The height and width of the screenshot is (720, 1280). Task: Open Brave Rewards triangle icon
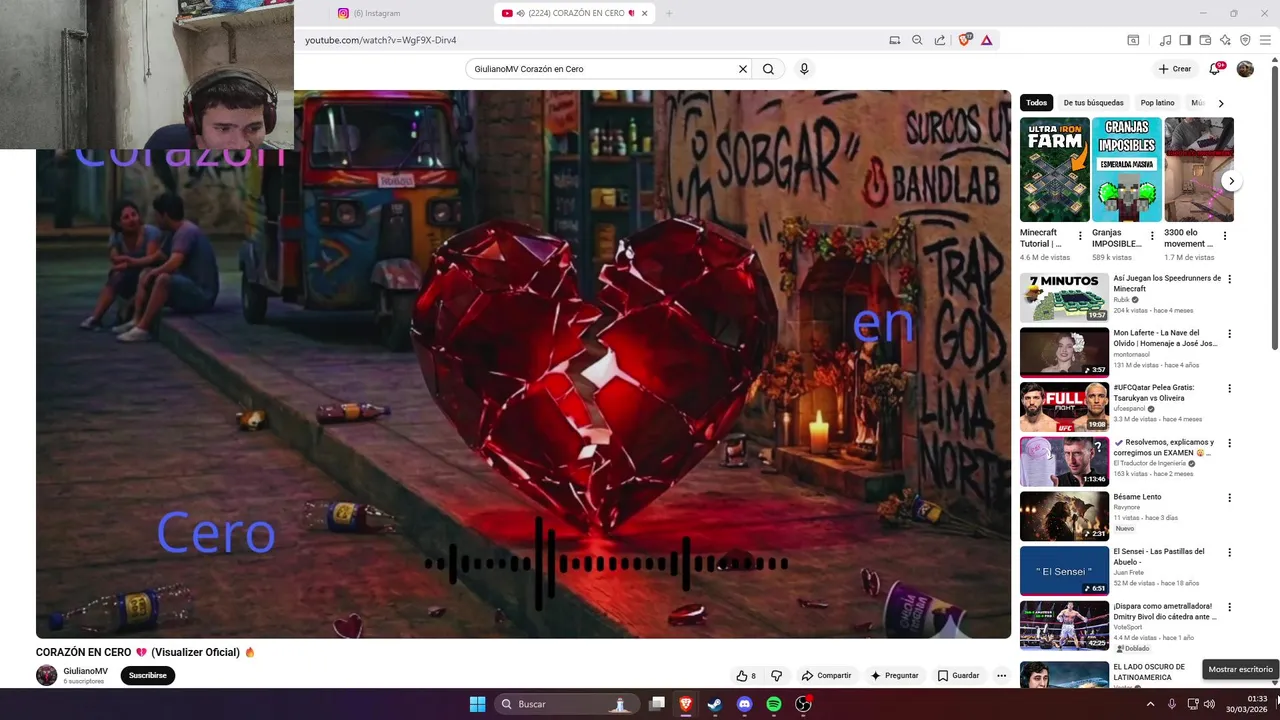(x=986, y=40)
